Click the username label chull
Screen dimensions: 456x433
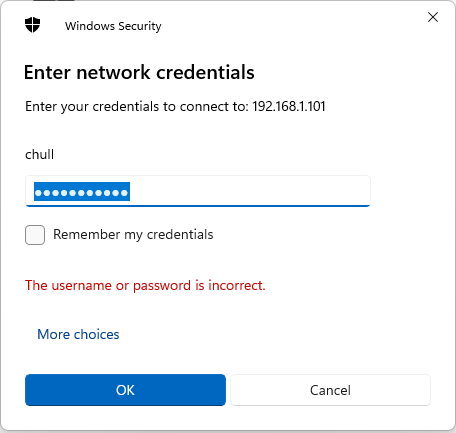point(39,154)
